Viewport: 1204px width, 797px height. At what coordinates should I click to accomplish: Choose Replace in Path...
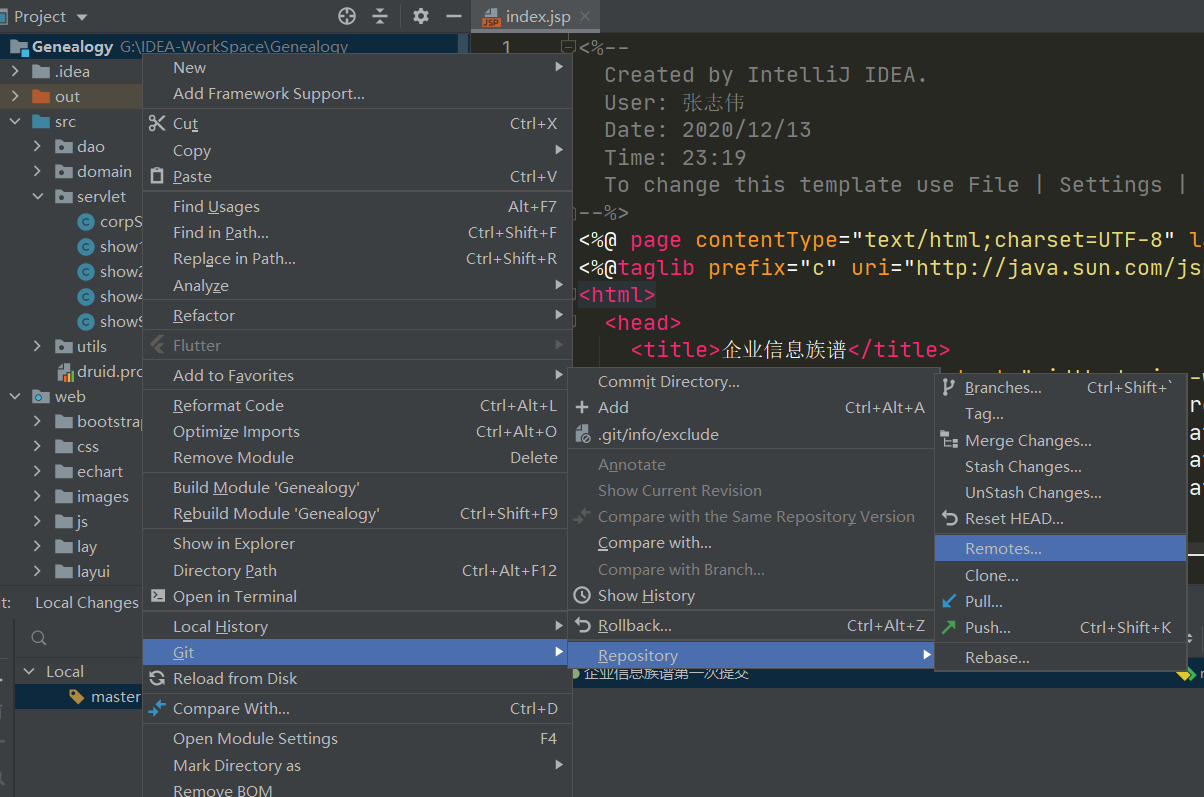[x=357, y=258]
